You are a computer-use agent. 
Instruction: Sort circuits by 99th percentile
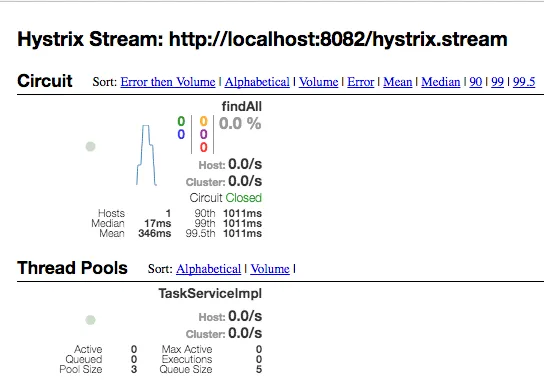coord(498,82)
